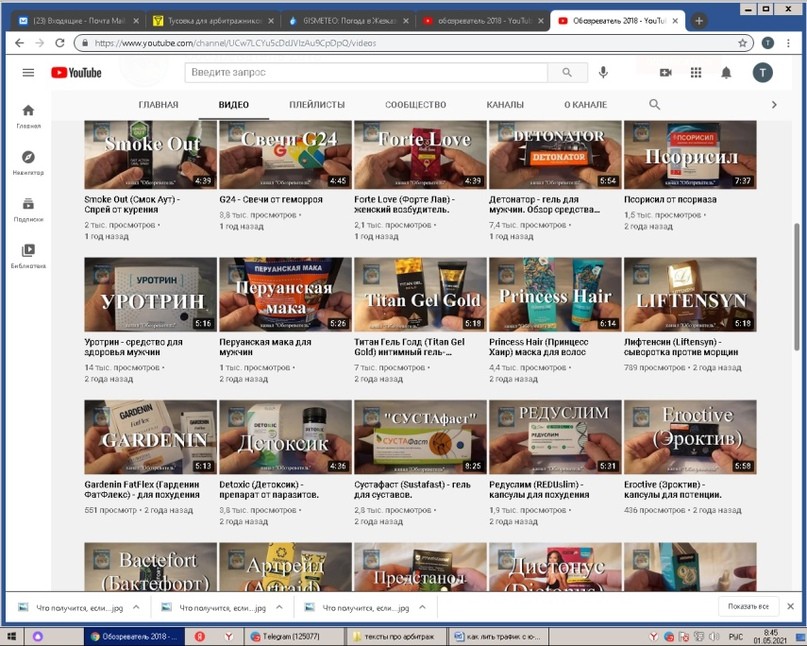Viewport: 807px width, 646px height.
Task: Open the ПЛЕЙЛИСТЫ channel tab
Action: [317, 104]
